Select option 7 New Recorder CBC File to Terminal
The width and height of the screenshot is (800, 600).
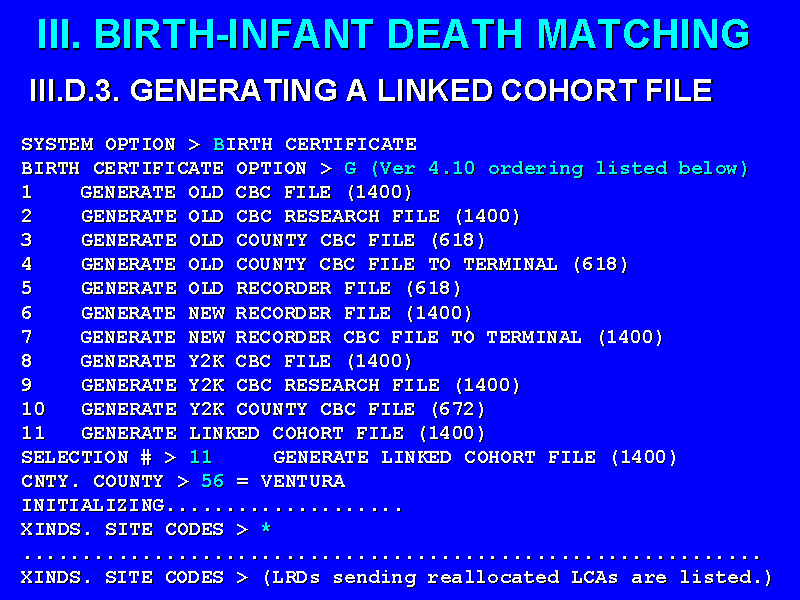pyautogui.click(x=372, y=337)
